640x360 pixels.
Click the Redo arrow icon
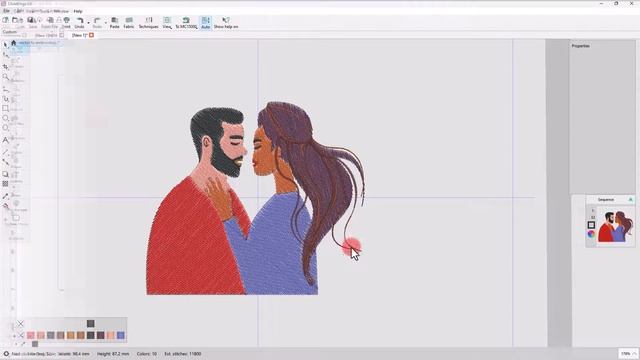click(x=97, y=20)
